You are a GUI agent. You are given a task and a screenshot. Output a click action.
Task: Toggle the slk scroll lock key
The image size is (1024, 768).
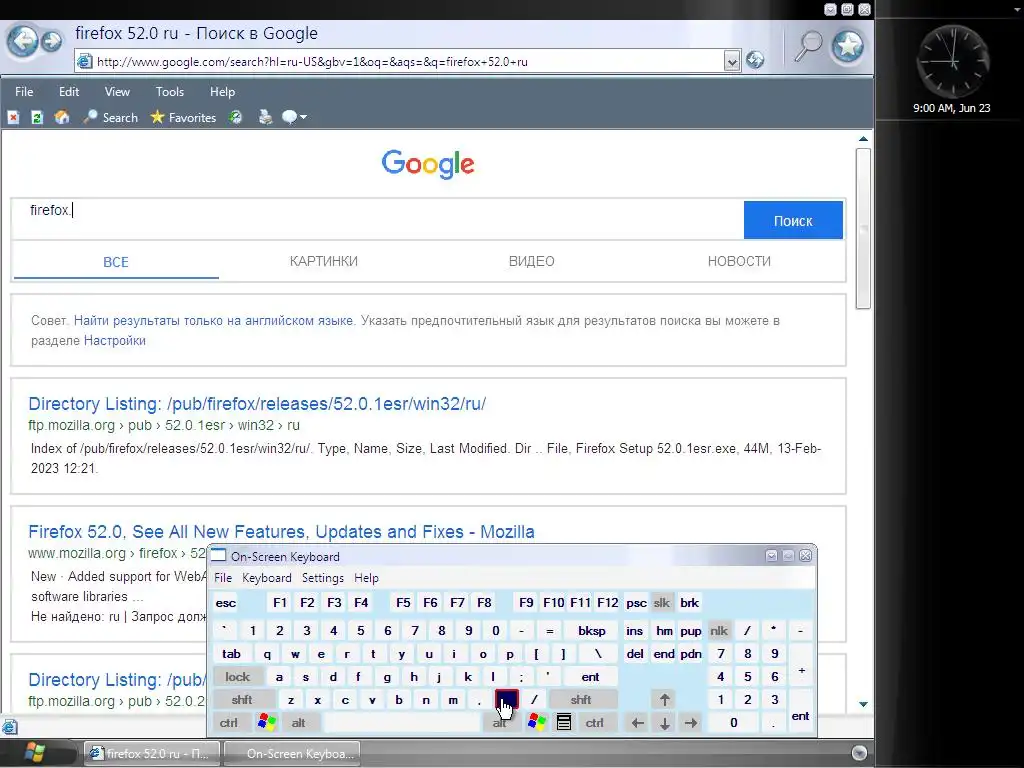[662, 603]
